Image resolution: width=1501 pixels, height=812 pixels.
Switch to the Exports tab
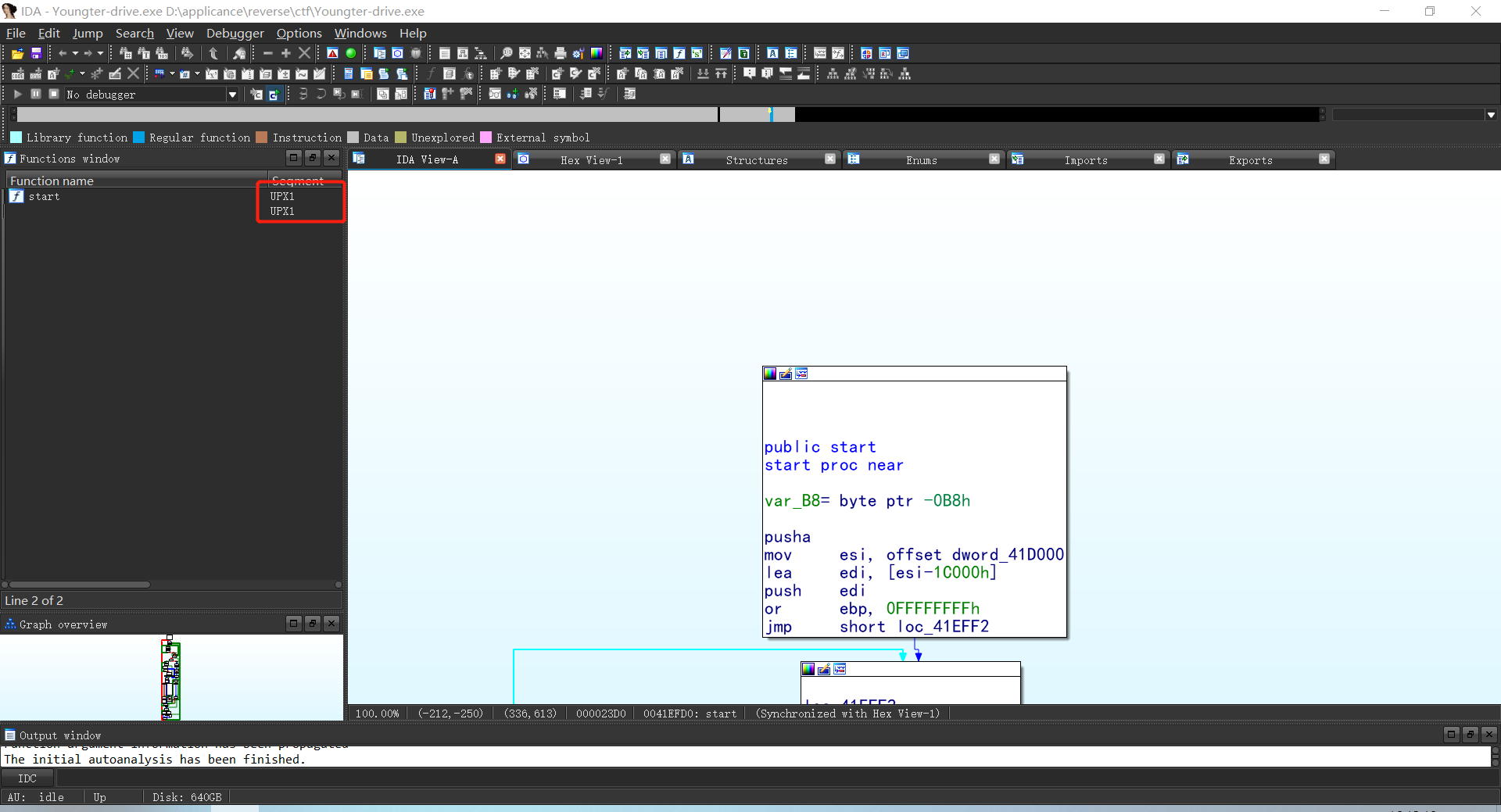[1251, 159]
